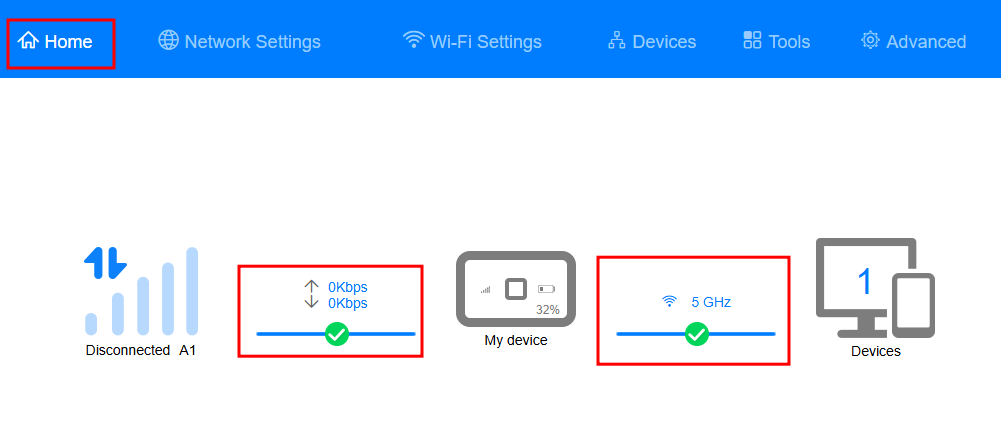Click the Disconnected A1 status label
This screenshot has width=1001, height=432.
[140, 350]
